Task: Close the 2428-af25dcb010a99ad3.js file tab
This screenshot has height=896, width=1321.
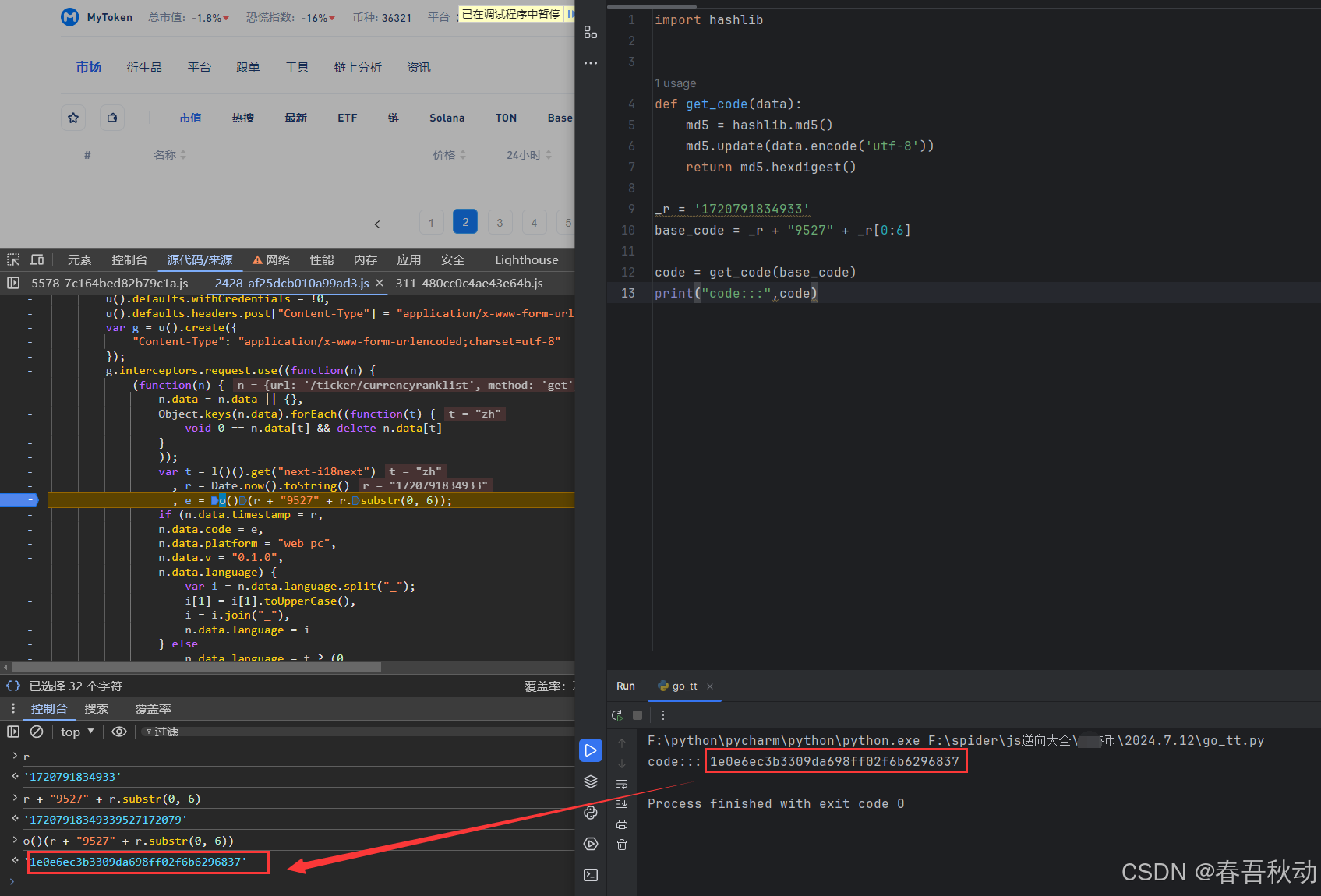Action: pyautogui.click(x=380, y=283)
